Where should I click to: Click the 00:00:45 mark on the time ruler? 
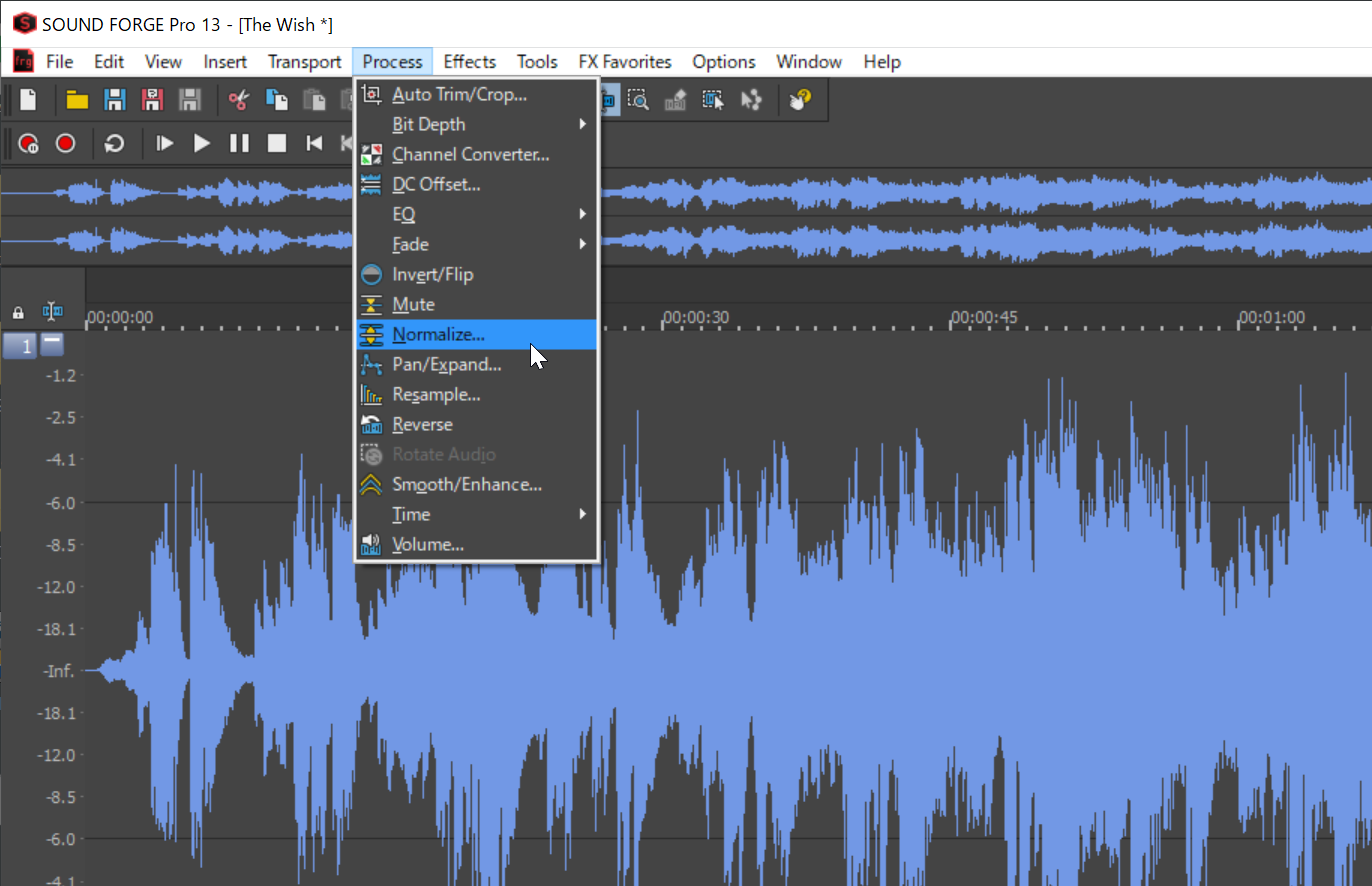click(x=984, y=318)
